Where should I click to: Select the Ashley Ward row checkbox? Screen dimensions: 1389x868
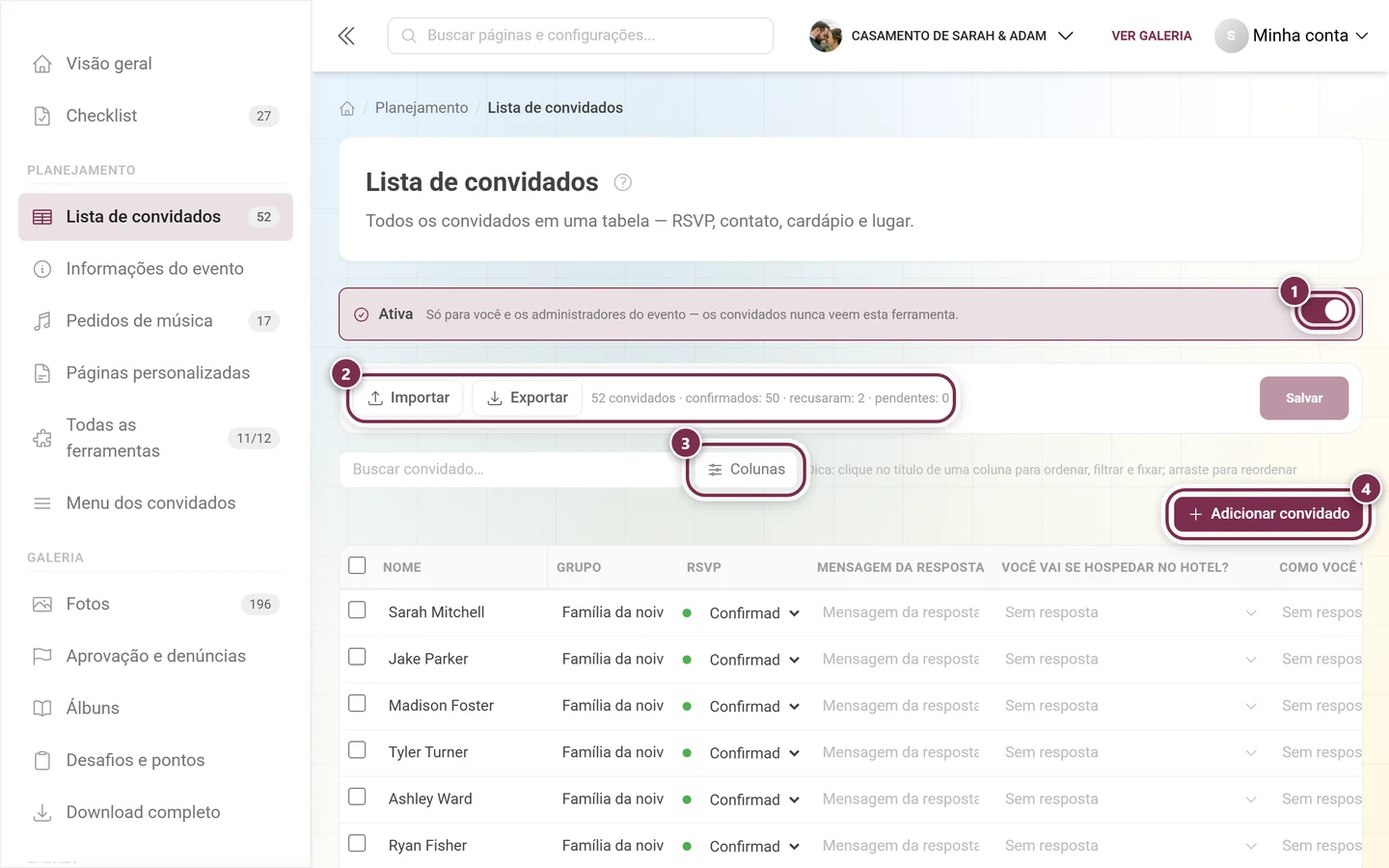point(357,797)
